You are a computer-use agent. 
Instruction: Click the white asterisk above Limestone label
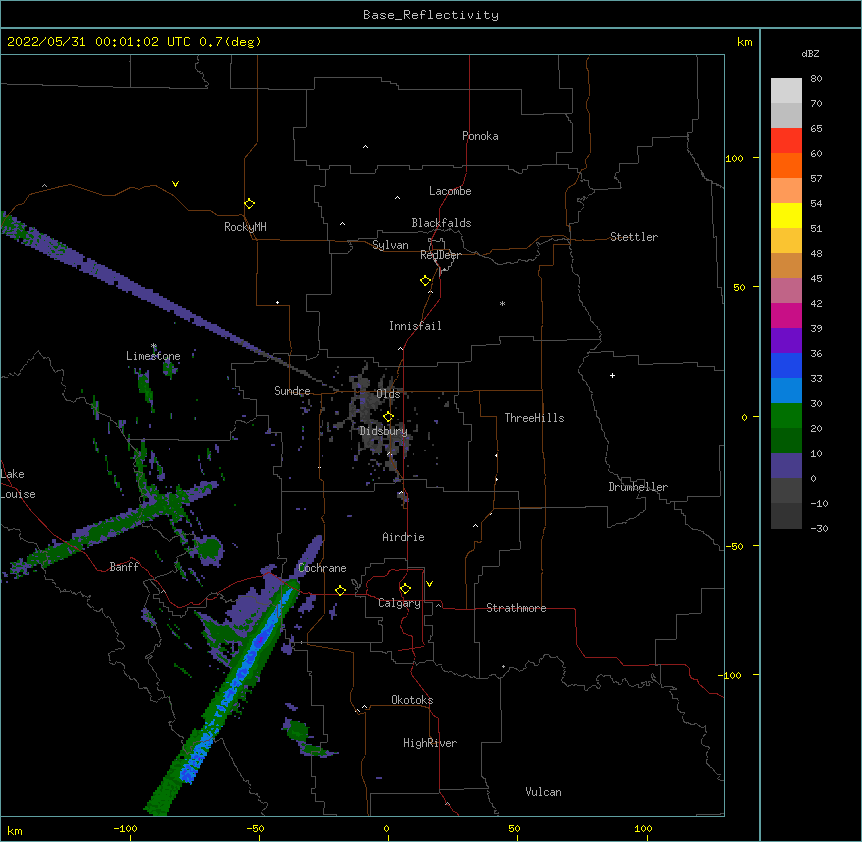tap(154, 346)
